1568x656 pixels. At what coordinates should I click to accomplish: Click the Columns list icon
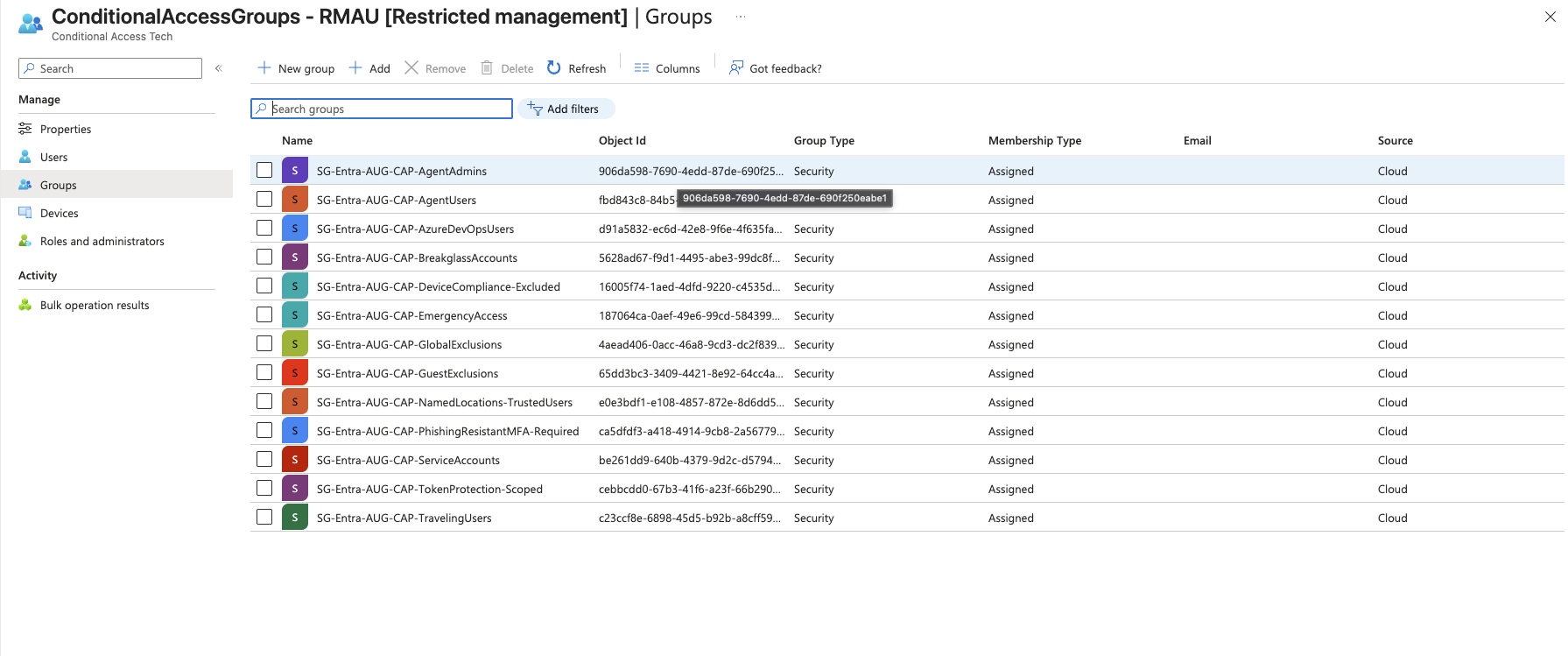[642, 67]
